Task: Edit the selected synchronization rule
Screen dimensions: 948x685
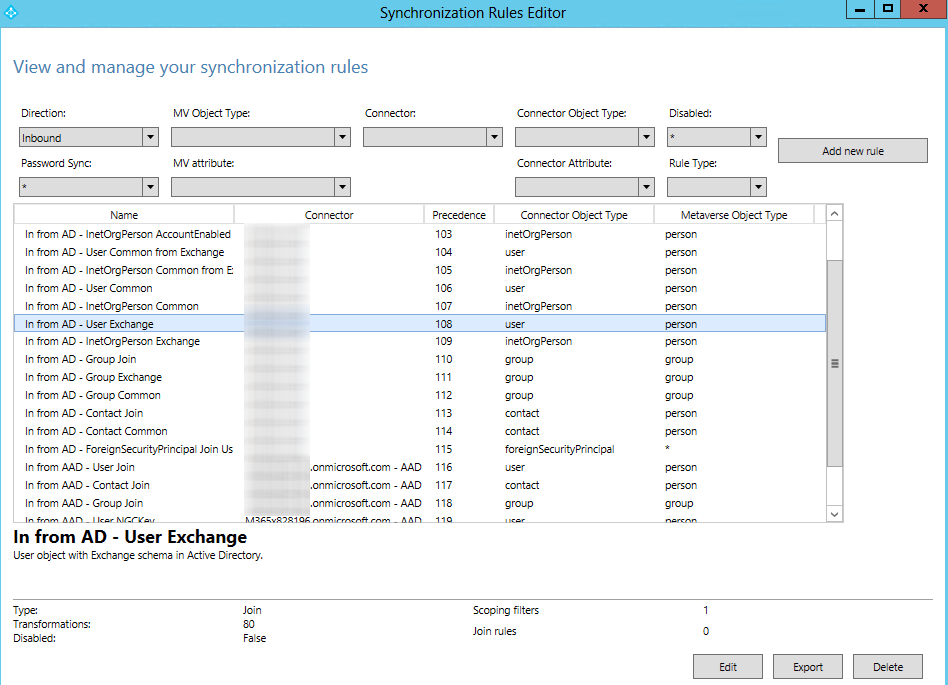Action: (x=727, y=666)
